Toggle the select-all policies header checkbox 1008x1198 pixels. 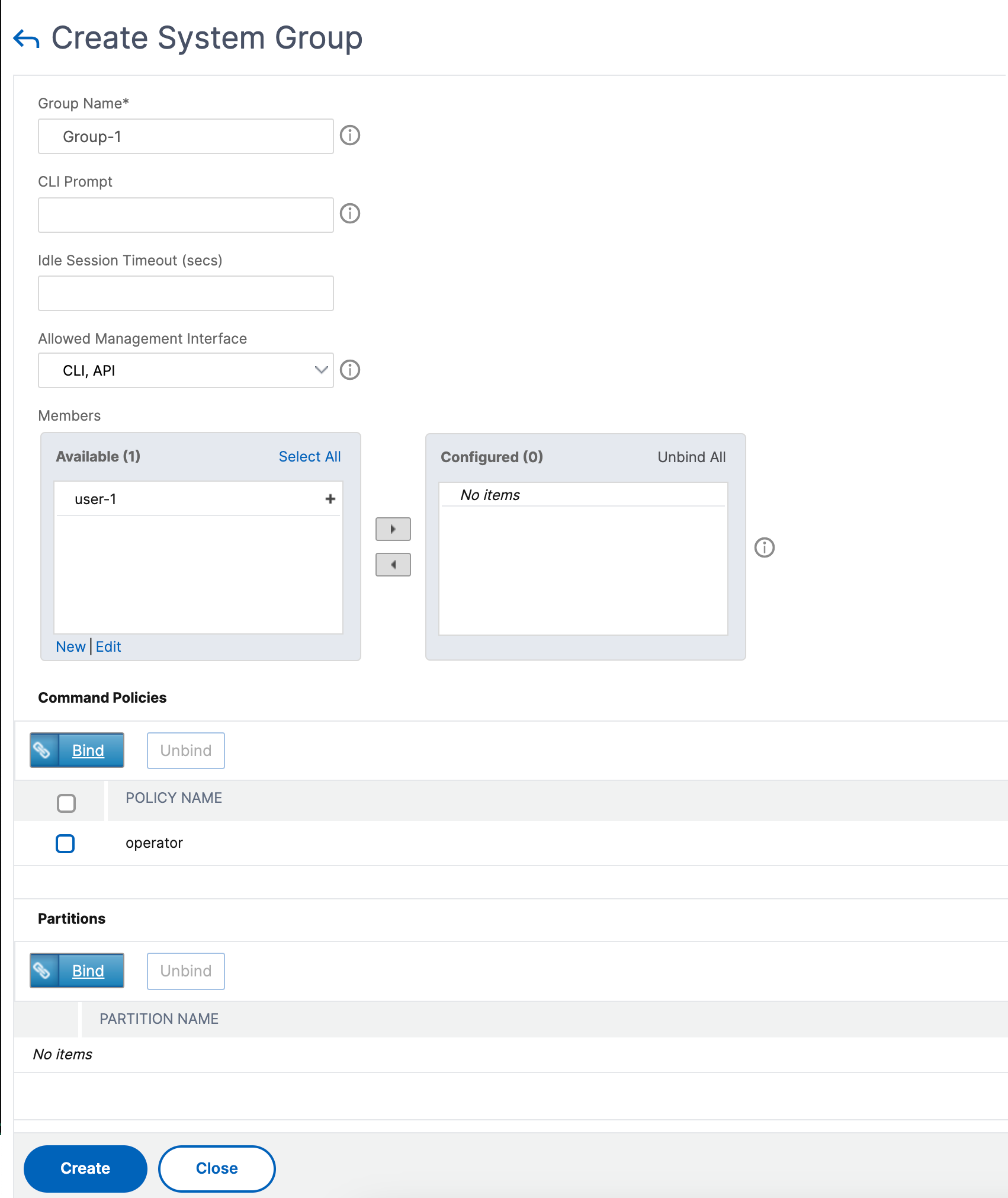[x=66, y=803]
